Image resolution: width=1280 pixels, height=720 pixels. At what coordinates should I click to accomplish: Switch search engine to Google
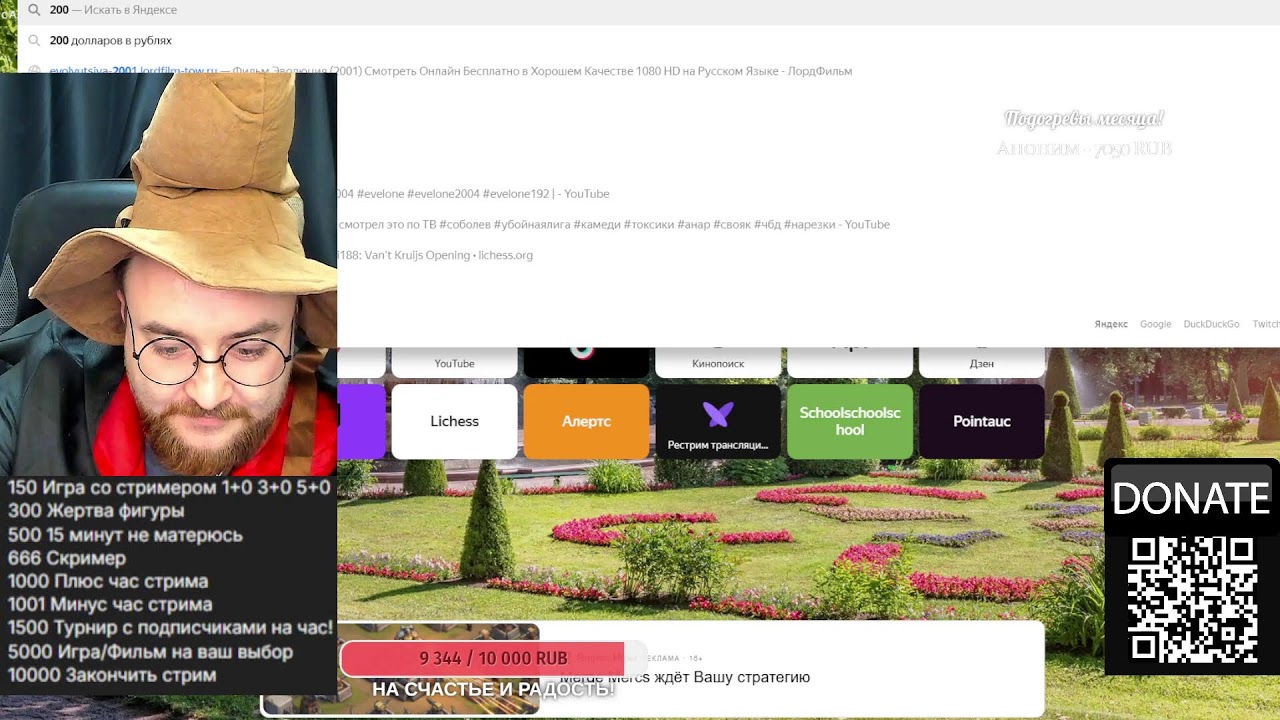click(1155, 324)
